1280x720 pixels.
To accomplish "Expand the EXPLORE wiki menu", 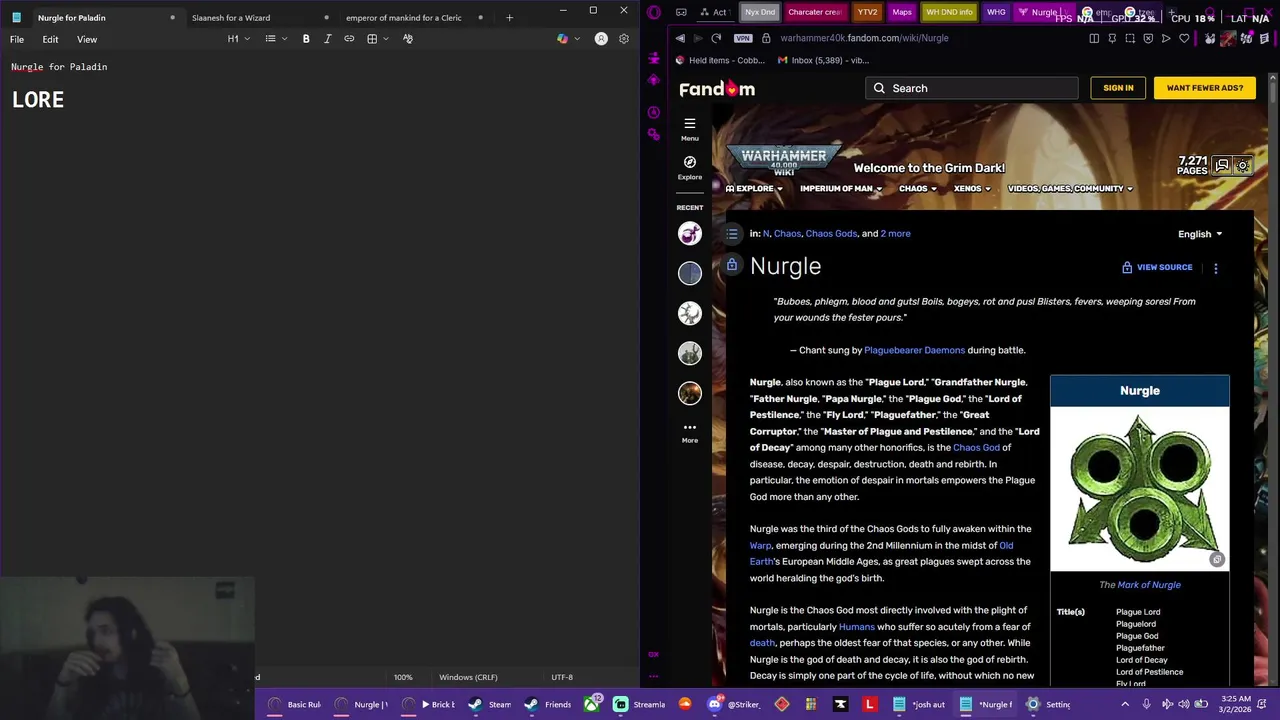I will tap(754, 188).
